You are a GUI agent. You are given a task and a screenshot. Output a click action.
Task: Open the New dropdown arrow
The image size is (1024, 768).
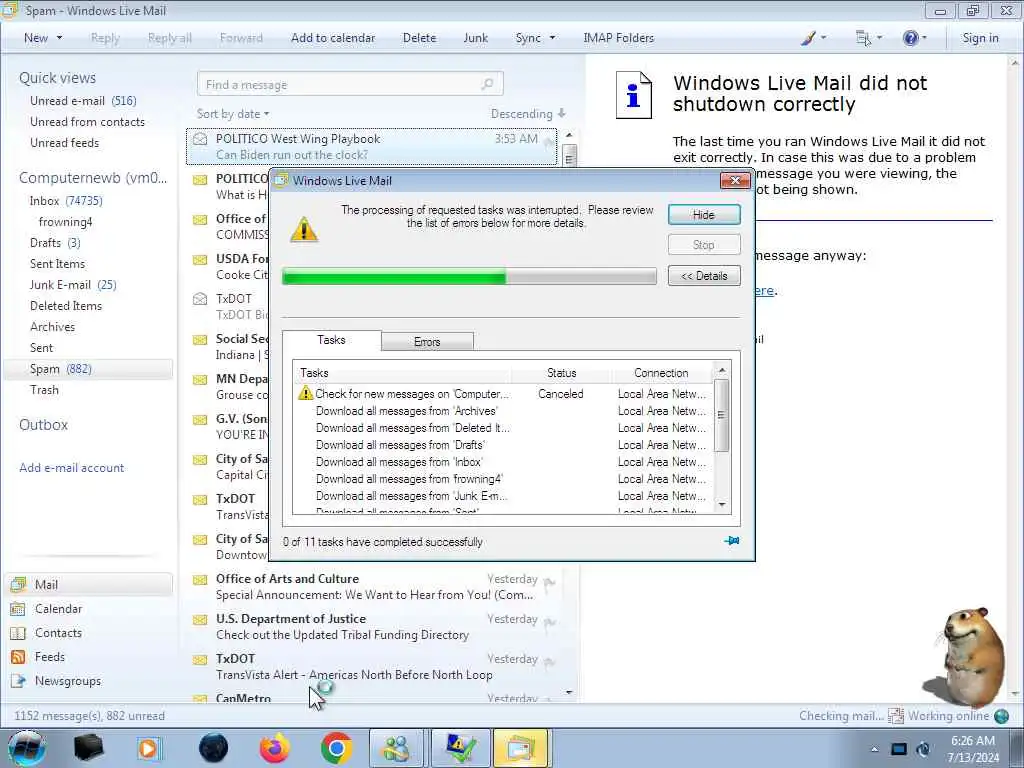59,38
